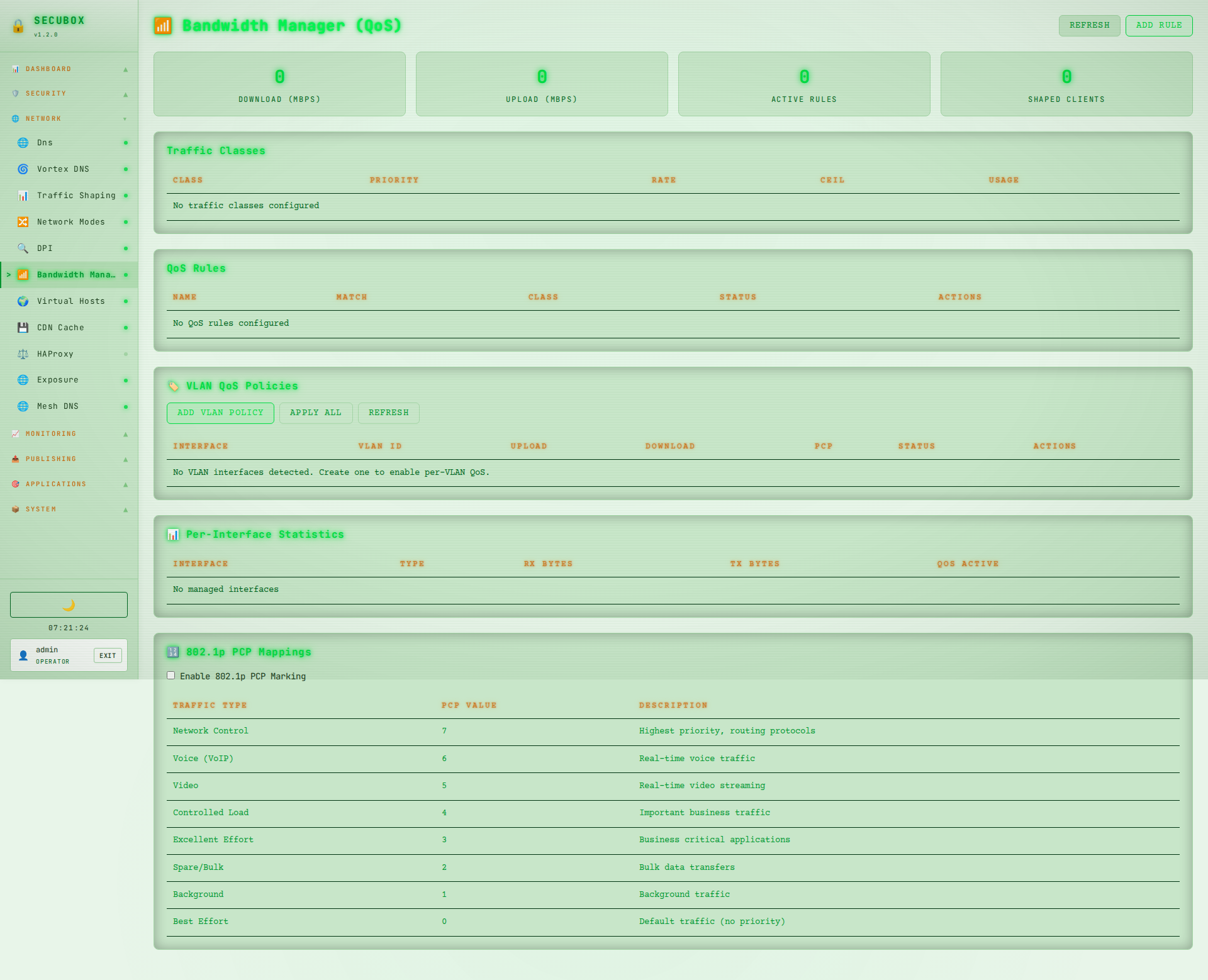This screenshot has height=980, width=1208.
Task: Click the SecuBox padlock logo
Action: coord(18,26)
